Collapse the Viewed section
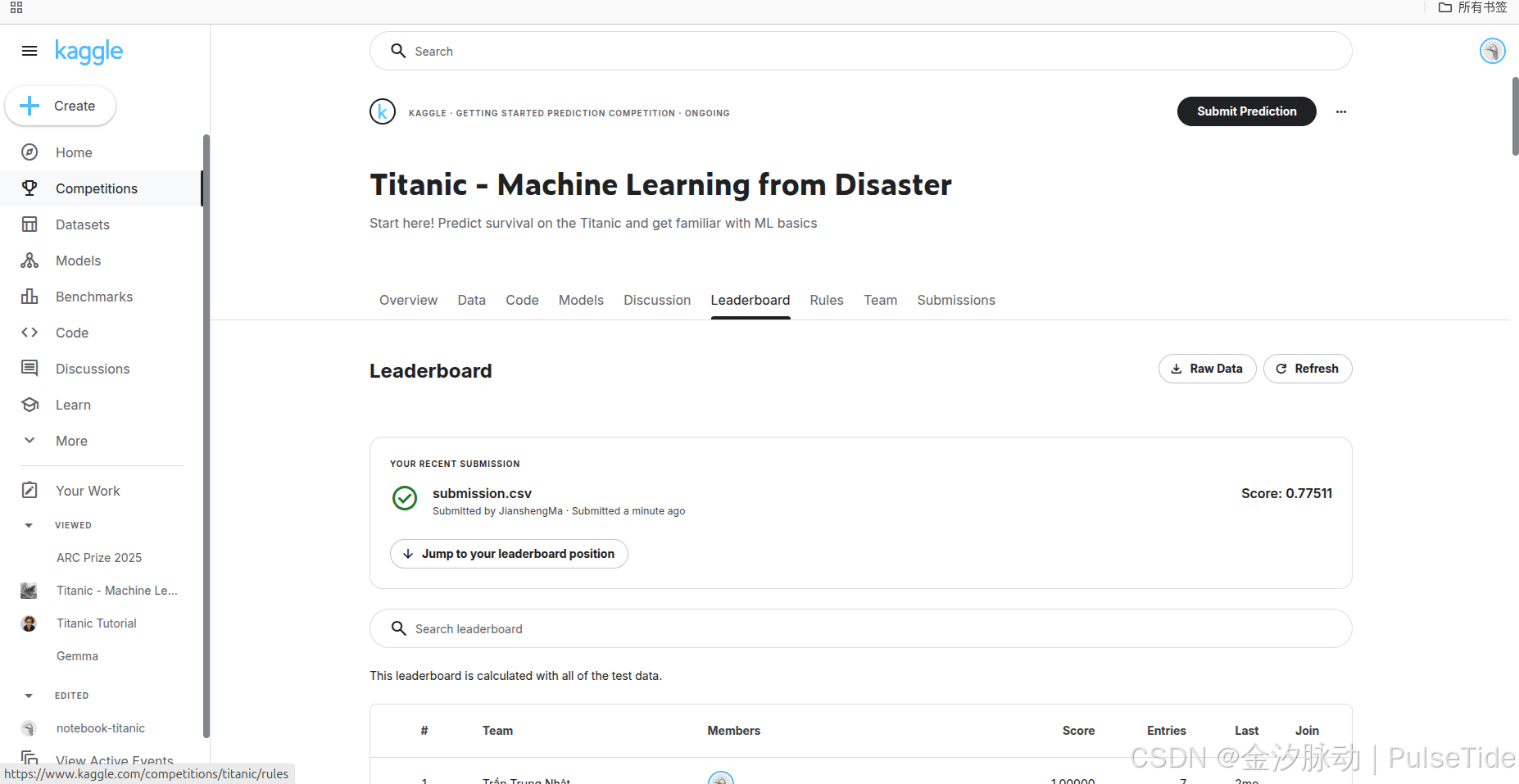The image size is (1519, 784). pyautogui.click(x=29, y=525)
